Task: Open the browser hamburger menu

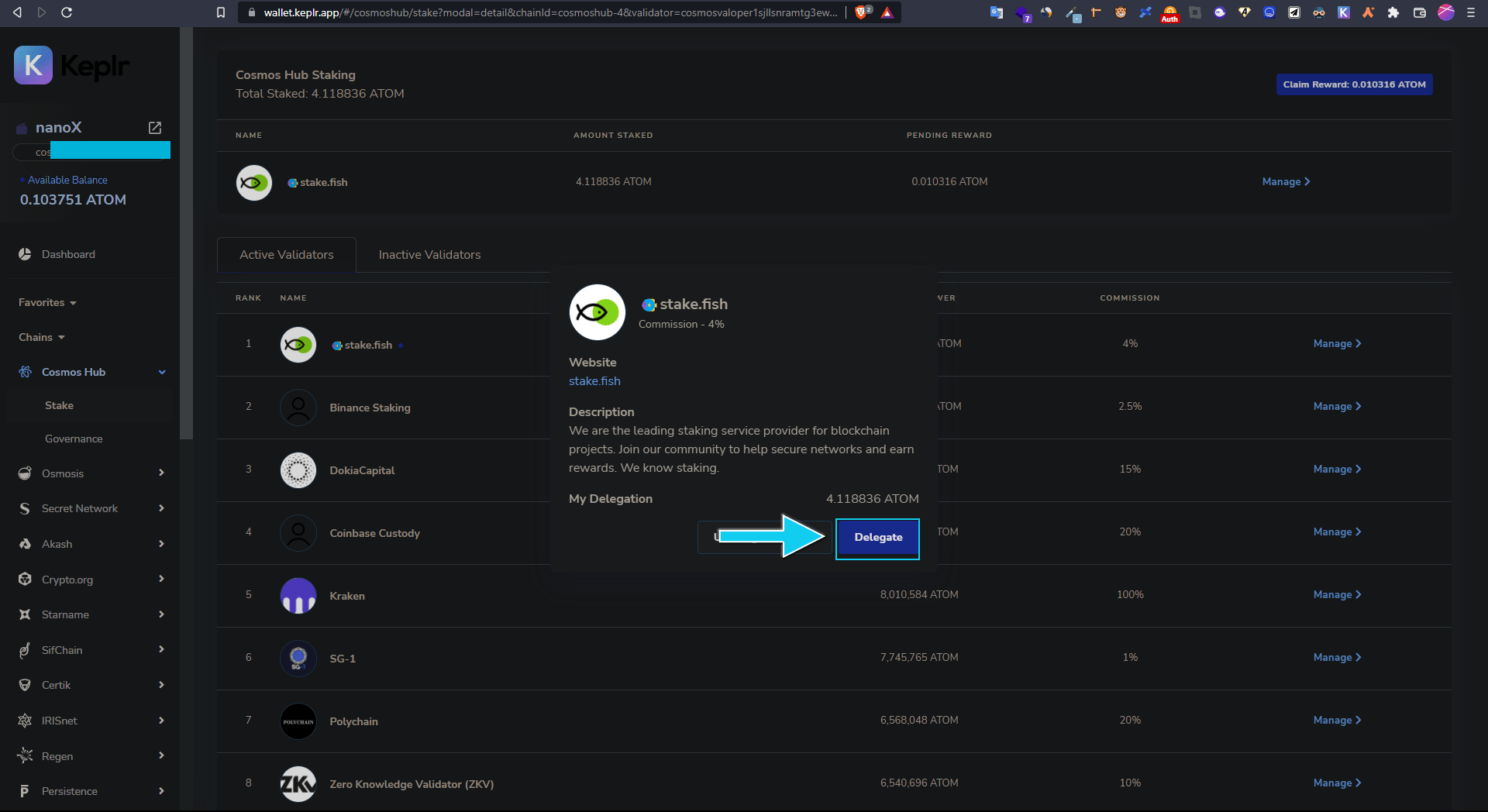Action: click(x=1471, y=12)
